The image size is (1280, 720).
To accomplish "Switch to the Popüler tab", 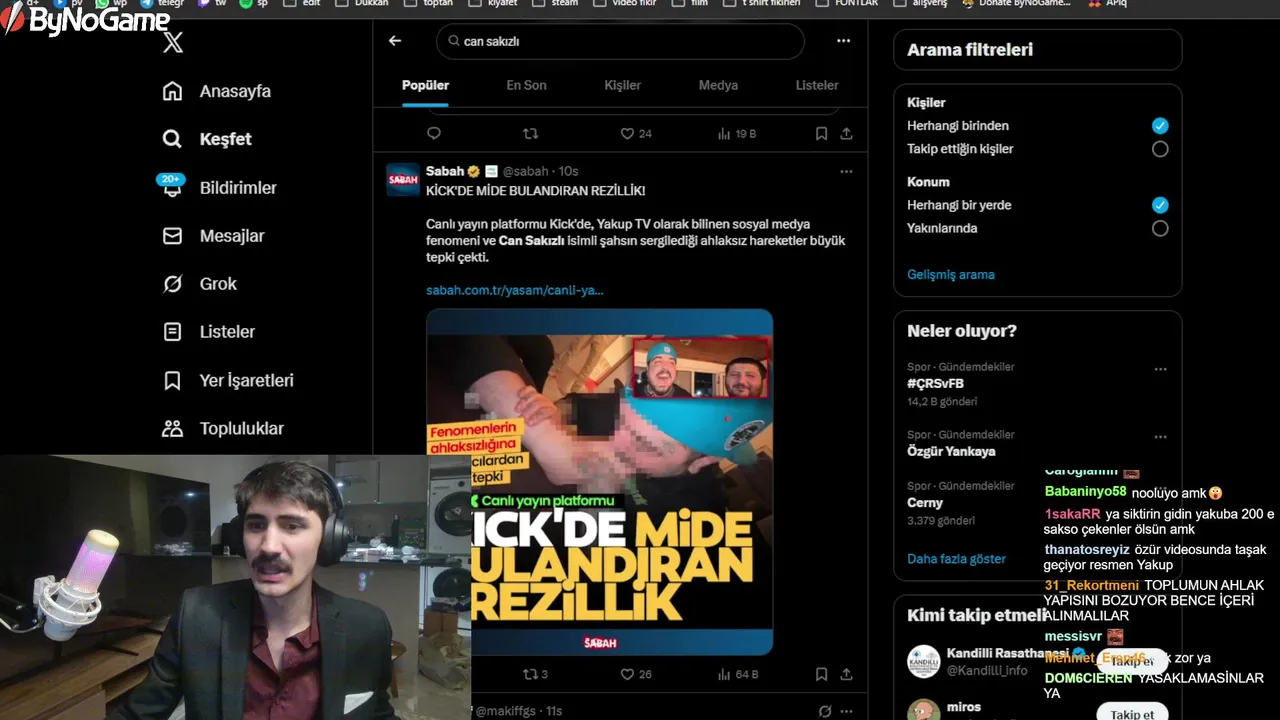I will point(425,85).
